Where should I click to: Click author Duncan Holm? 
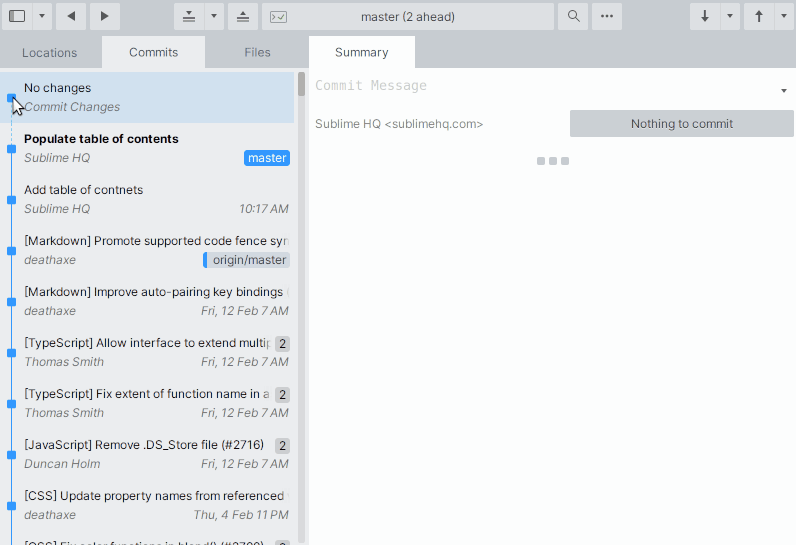(62, 464)
